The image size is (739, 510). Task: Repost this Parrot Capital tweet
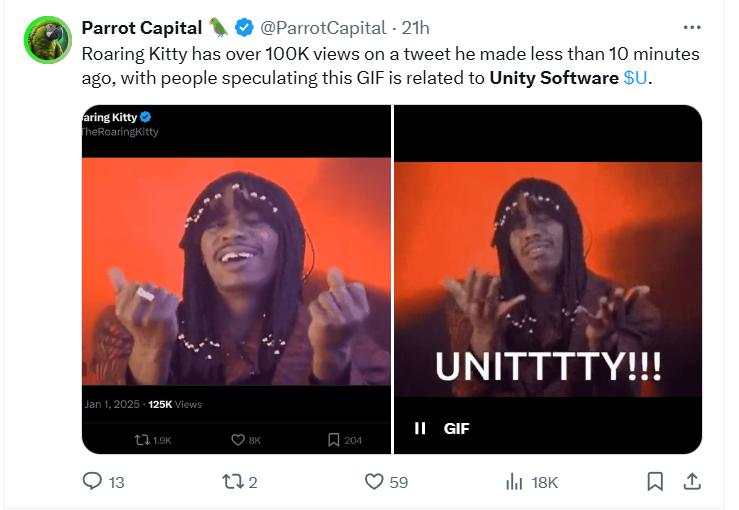coord(232,482)
